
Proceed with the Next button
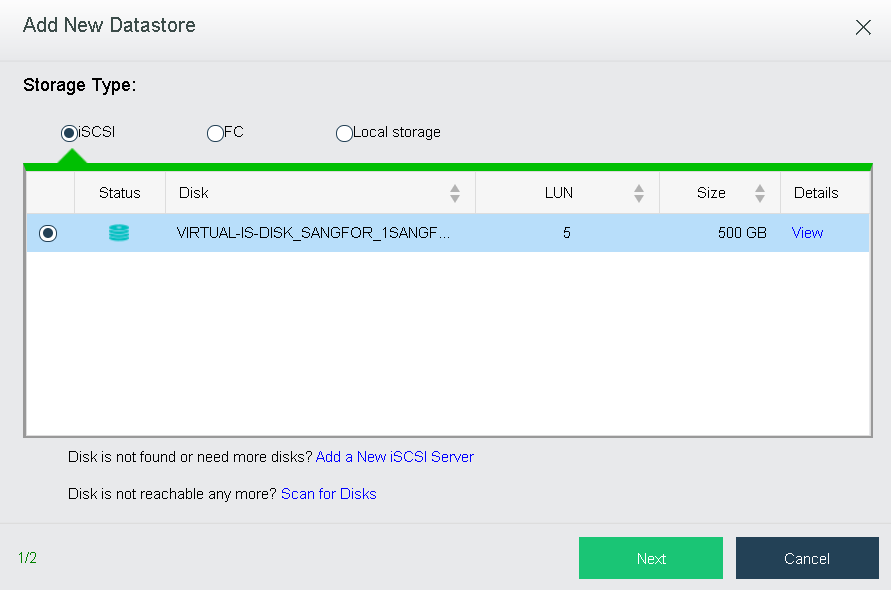click(x=651, y=558)
